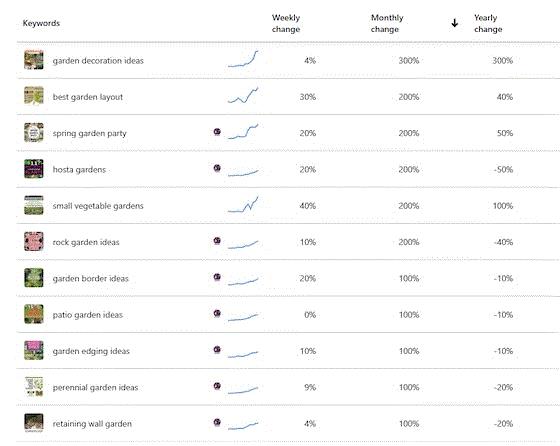Image resolution: width=560 pixels, height=446 pixels.
Task: Sort by the Yearly change column header
Action: (488, 23)
